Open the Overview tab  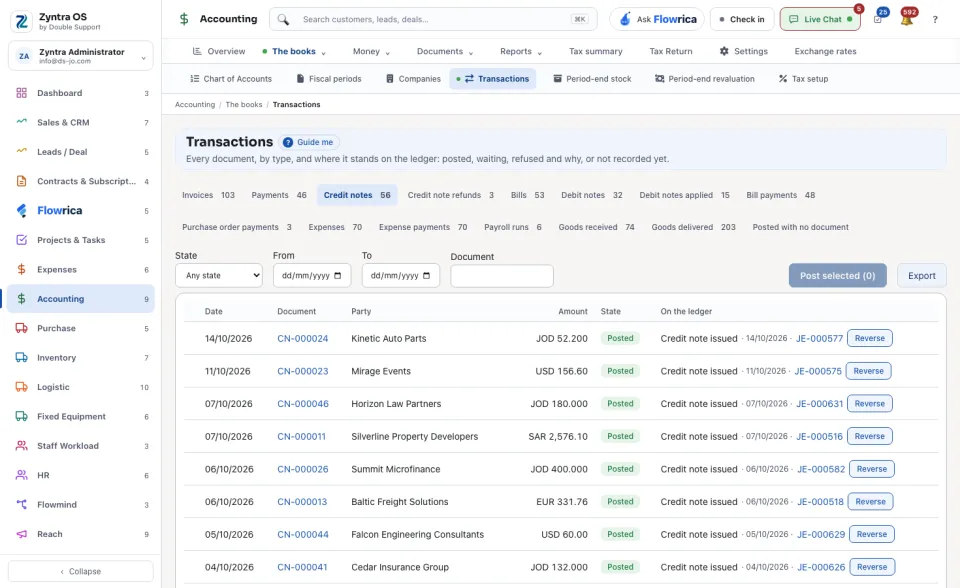click(x=219, y=51)
